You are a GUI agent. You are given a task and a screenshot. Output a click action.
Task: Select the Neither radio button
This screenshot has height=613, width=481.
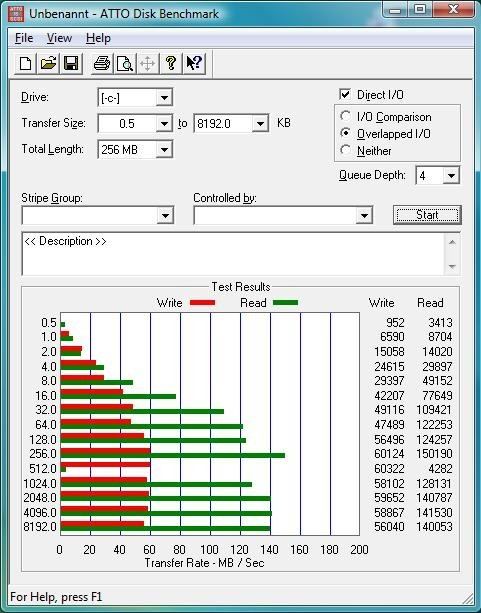345,150
